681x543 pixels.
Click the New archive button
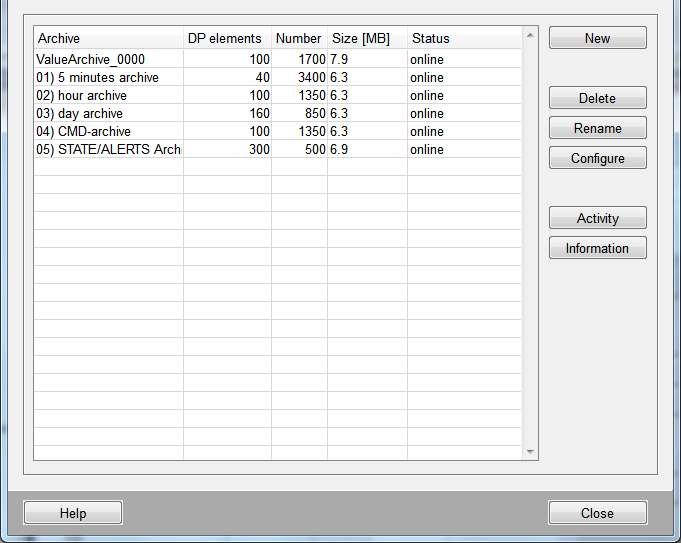pyautogui.click(x=597, y=38)
